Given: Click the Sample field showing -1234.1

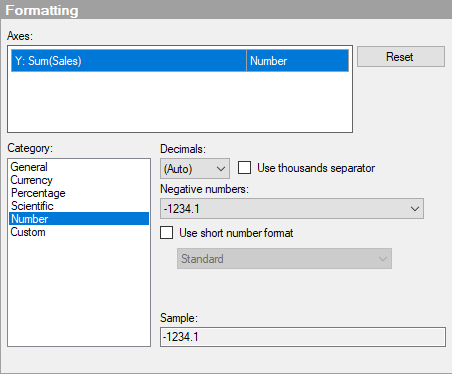Looking at the screenshot, I should tap(303, 337).
